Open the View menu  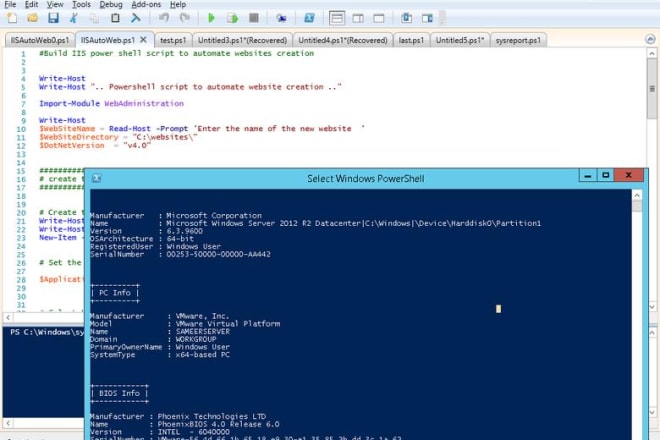click(55, 5)
